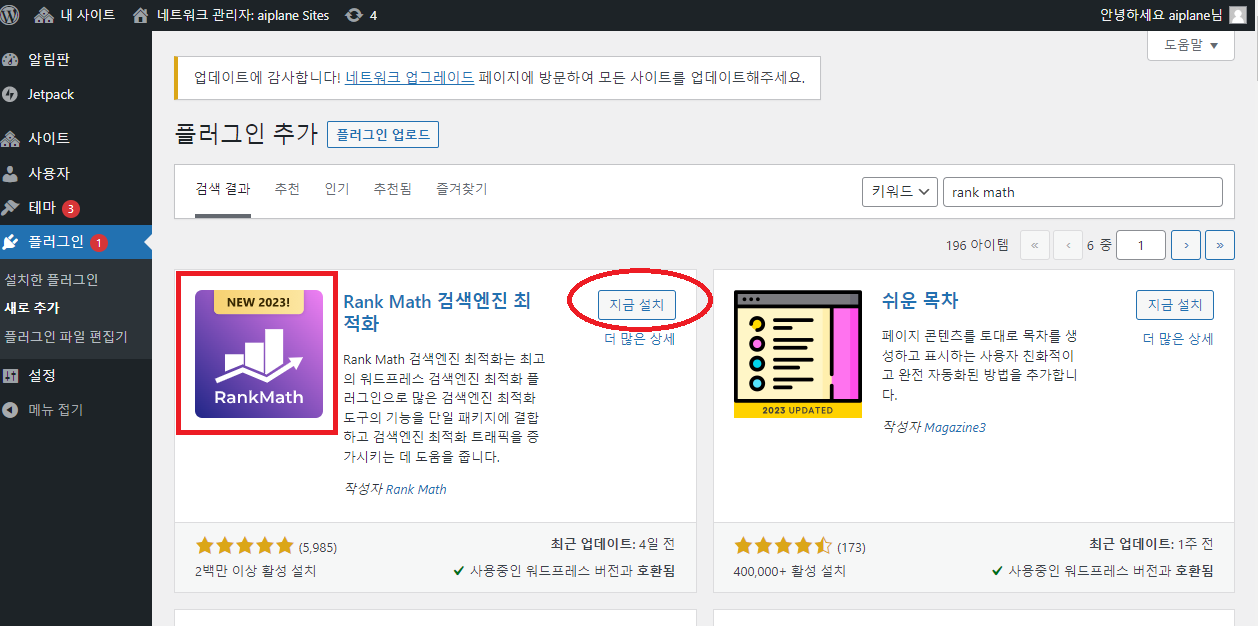Screen dimensions: 1258x626
Task: Switch to the Featured (추천) tab
Action: coord(287,189)
